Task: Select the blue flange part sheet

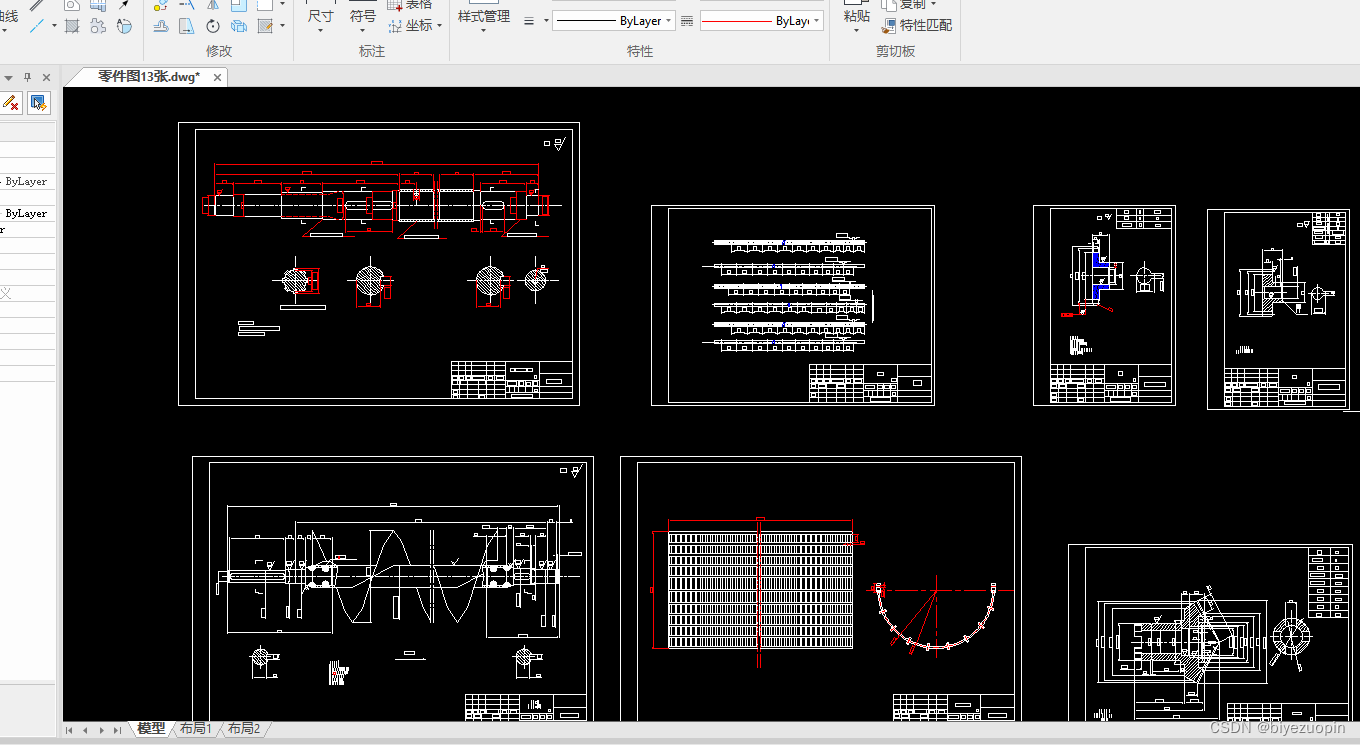Action: 1104,305
